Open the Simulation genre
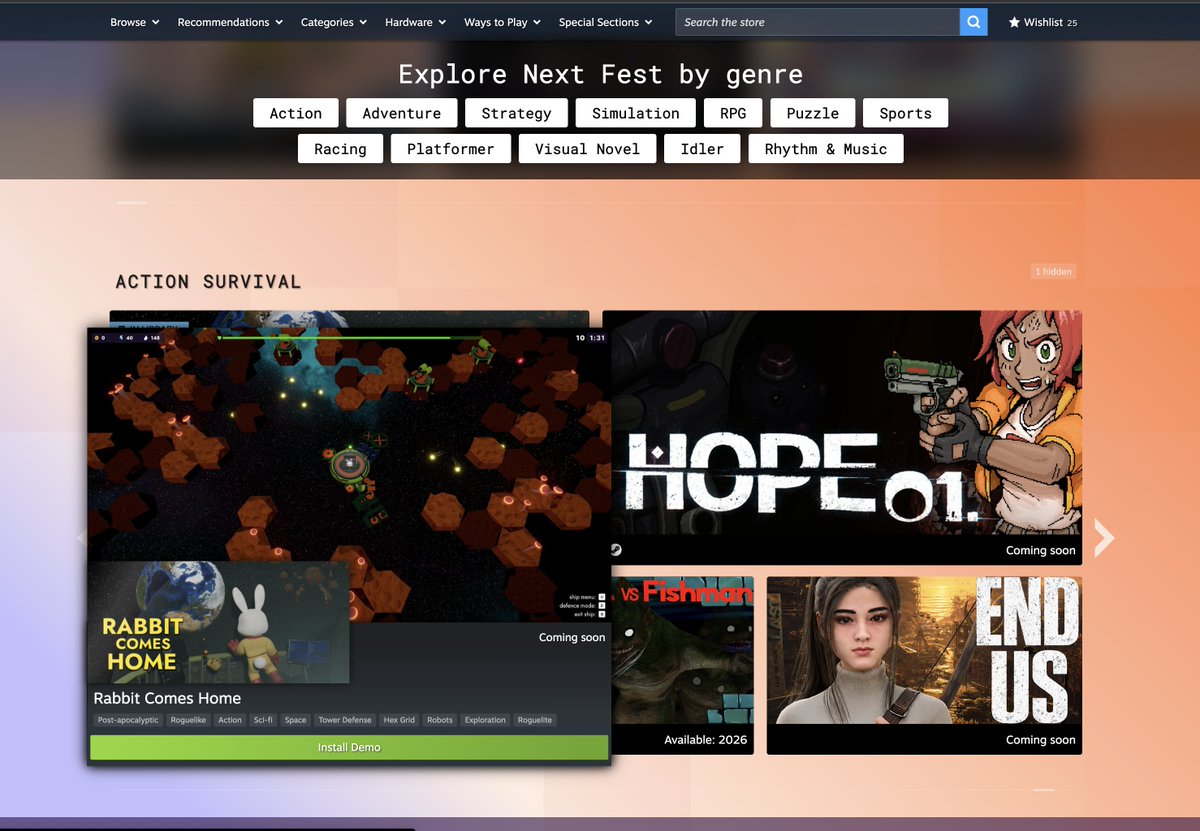The image size is (1200, 831). point(636,113)
